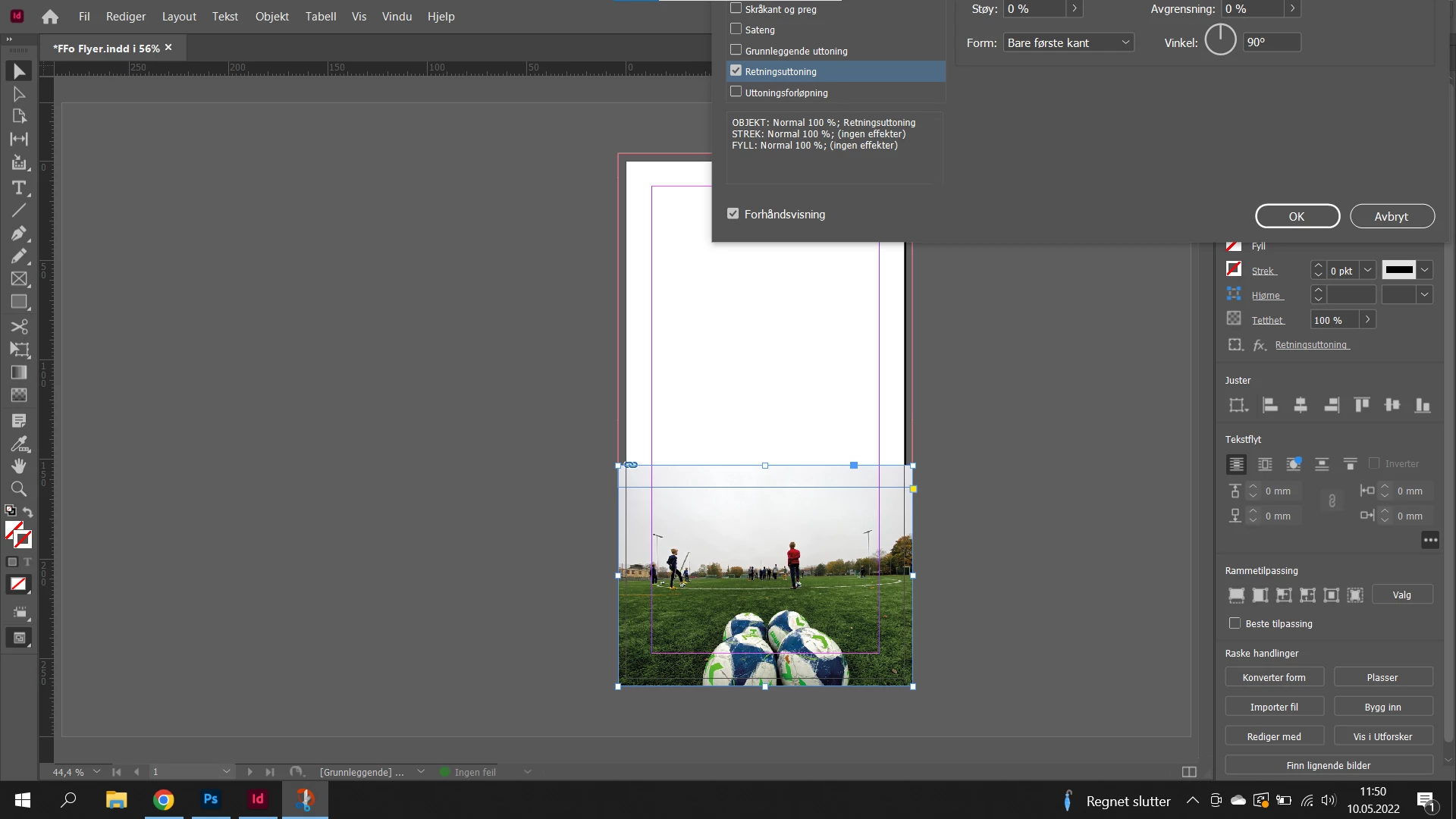The height and width of the screenshot is (819, 1456).
Task: Open the zoom level dropdown
Action: pyautogui.click(x=96, y=772)
